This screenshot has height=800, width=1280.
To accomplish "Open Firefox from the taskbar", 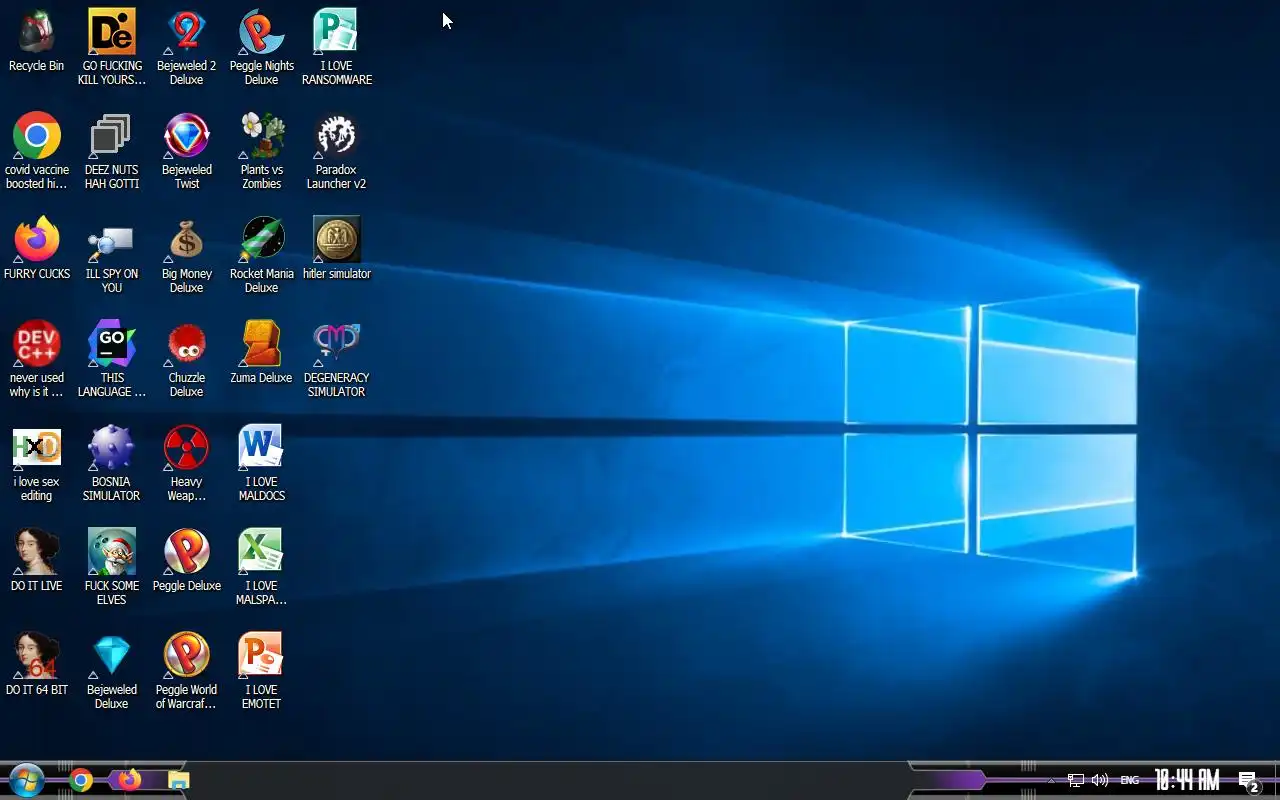I will click(130, 780).
